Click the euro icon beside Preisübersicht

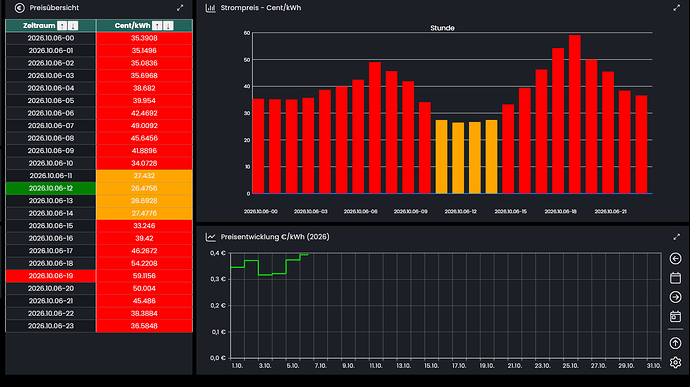19,8
